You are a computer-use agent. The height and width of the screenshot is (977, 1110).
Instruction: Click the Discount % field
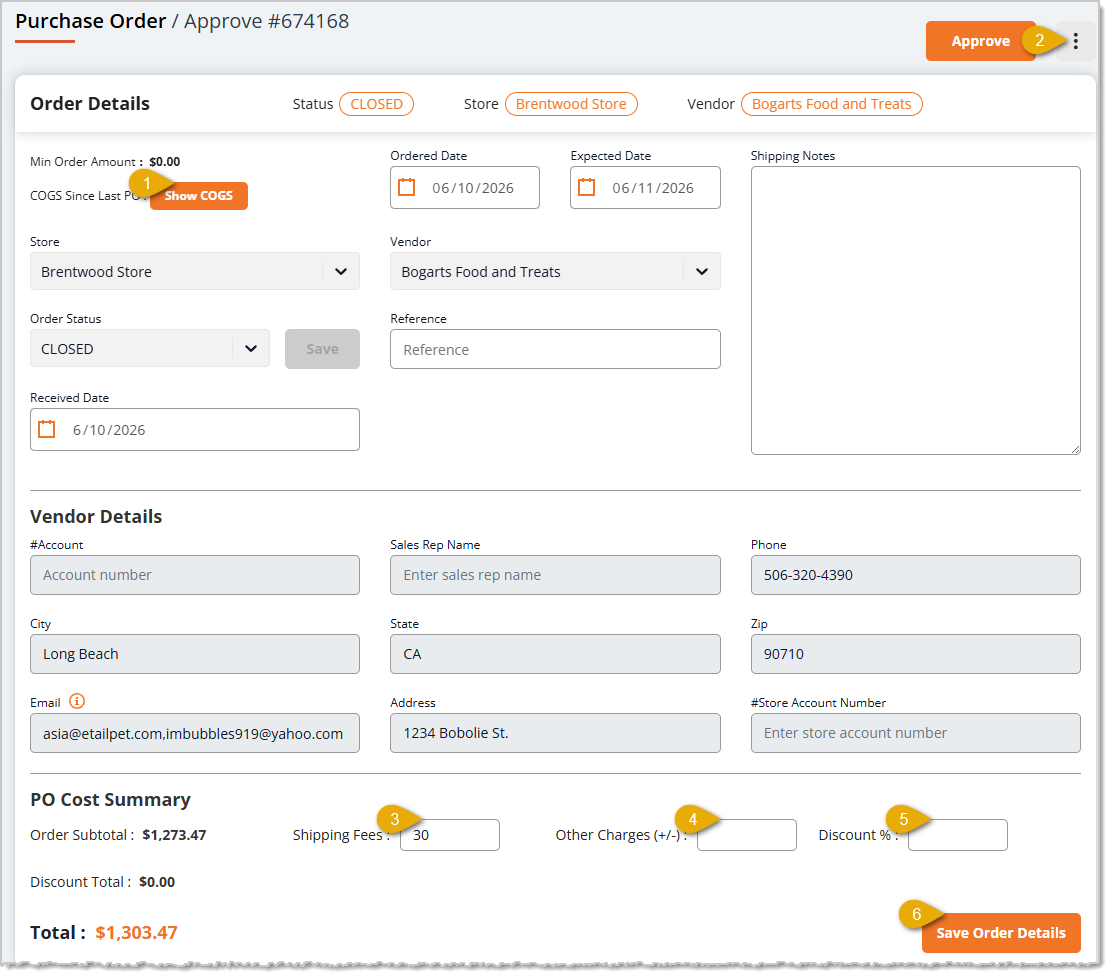click(x=958, y=835)
